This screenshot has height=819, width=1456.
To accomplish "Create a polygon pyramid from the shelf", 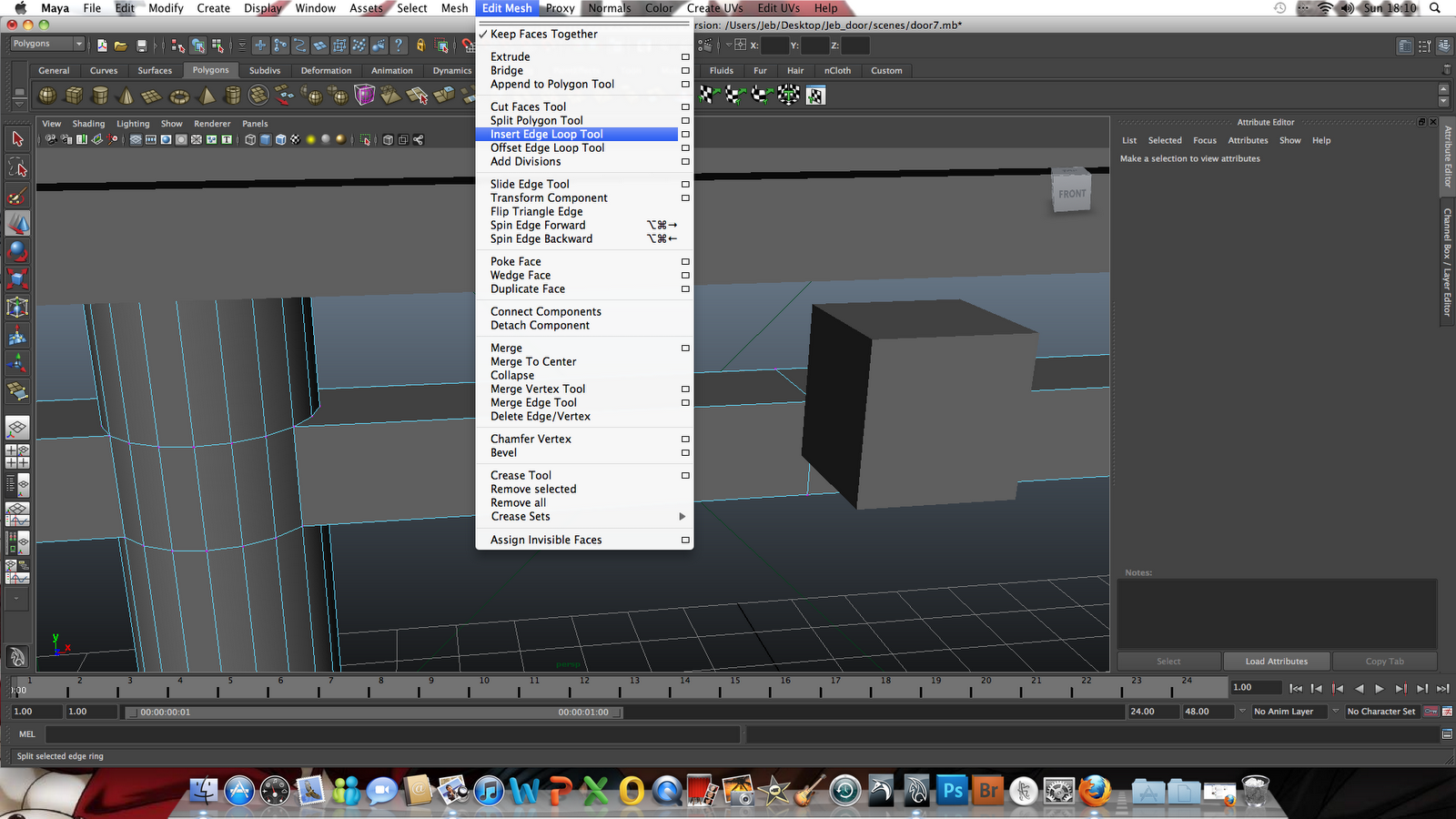I will 207,96.
